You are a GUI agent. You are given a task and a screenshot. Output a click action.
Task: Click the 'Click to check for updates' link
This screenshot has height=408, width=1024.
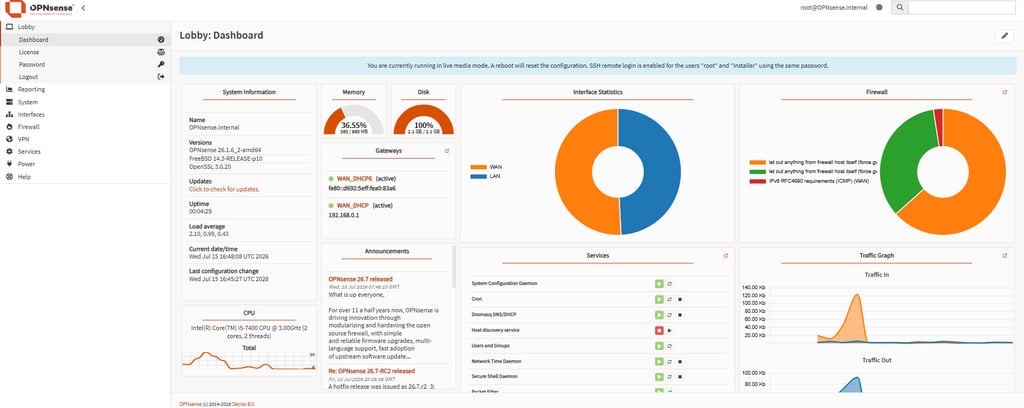click(224, 189)
